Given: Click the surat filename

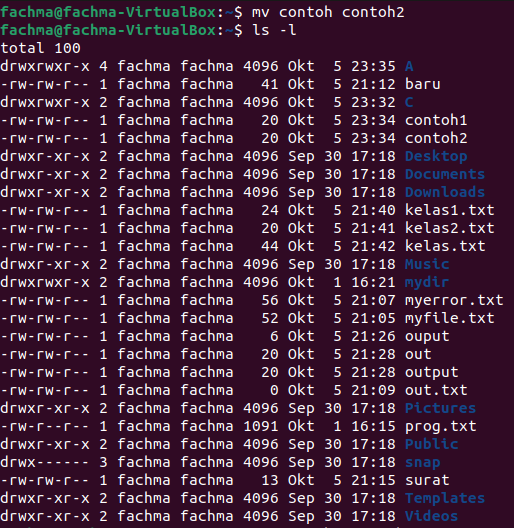Looking at the screenshot, I should [427, 480].
